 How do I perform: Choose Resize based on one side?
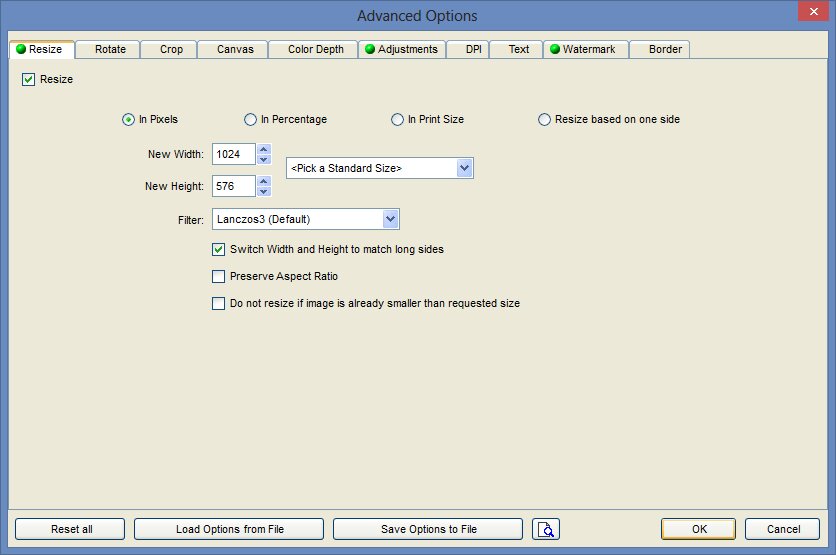pos(545,120)
